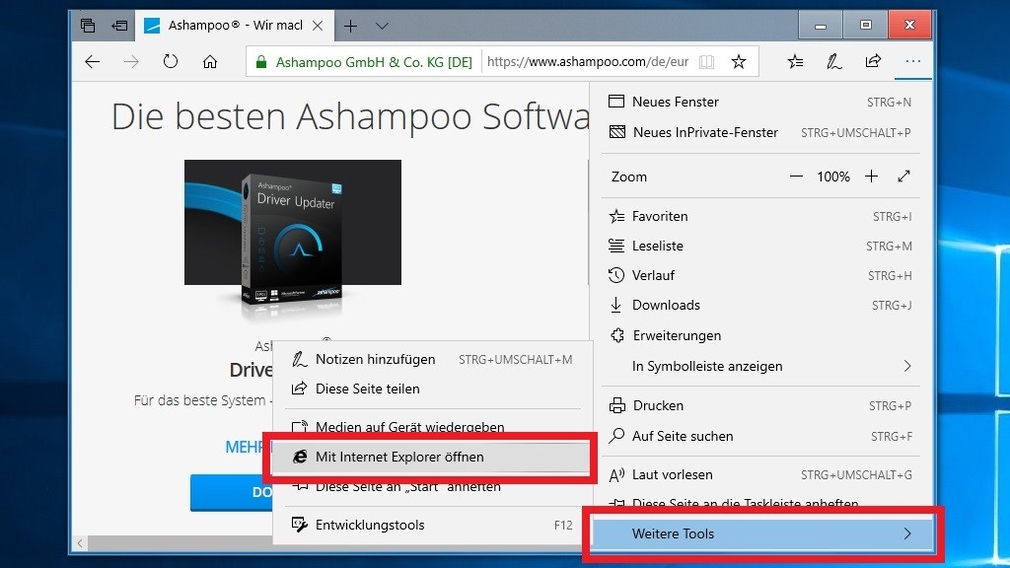Go to the home page icon
Image resolution: width=1010 pixels, height=568 pixels.
[x=209, y=62]
